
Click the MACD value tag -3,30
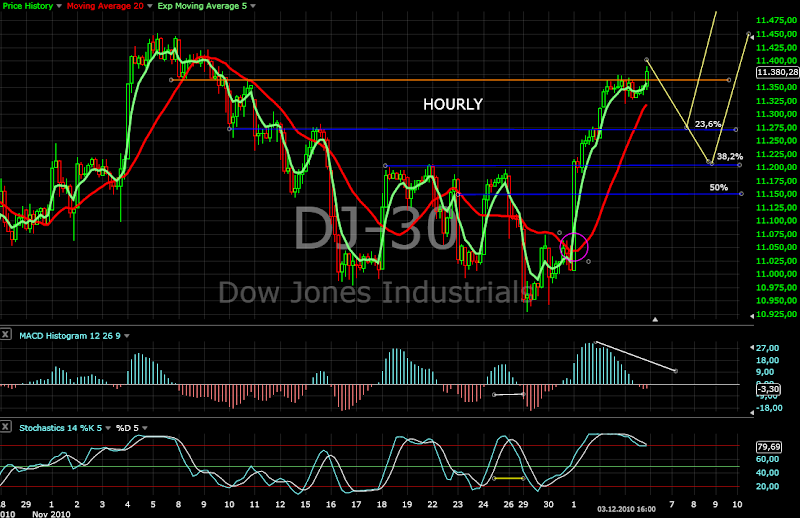[x=768, y=389]
